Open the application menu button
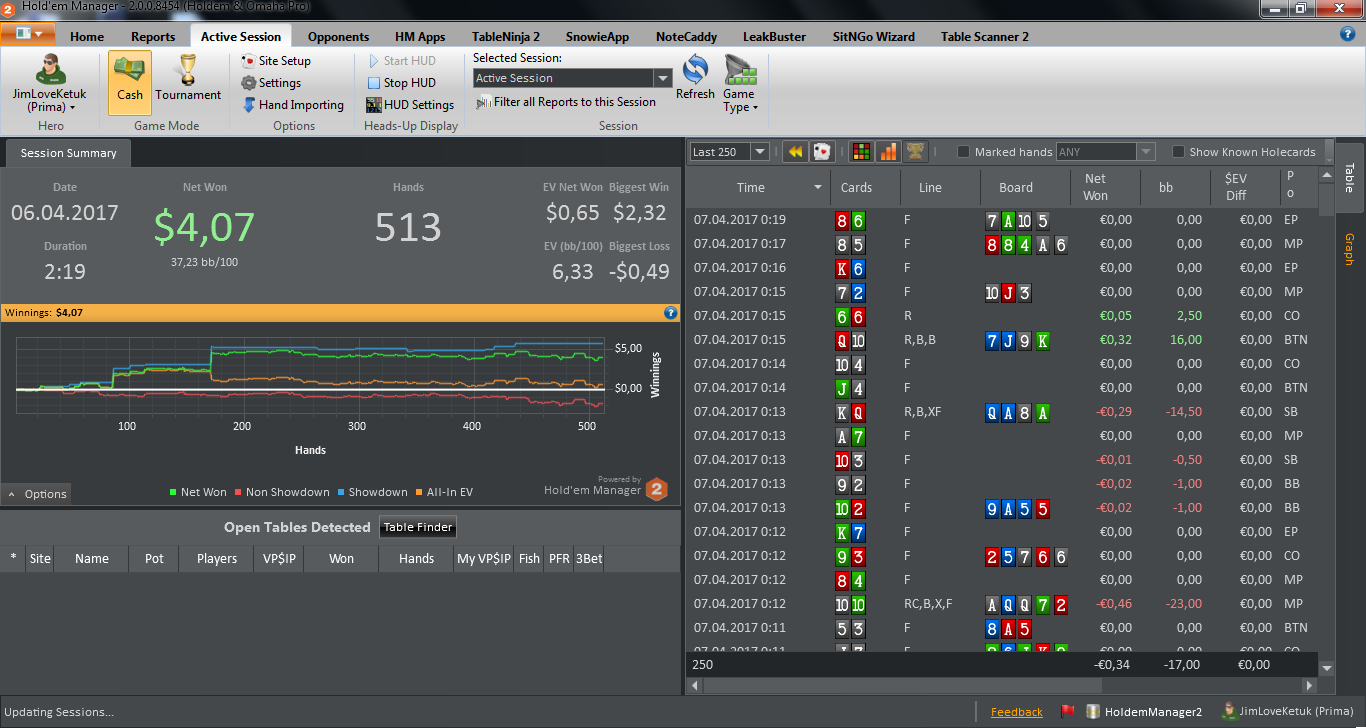 coord(28,33)
